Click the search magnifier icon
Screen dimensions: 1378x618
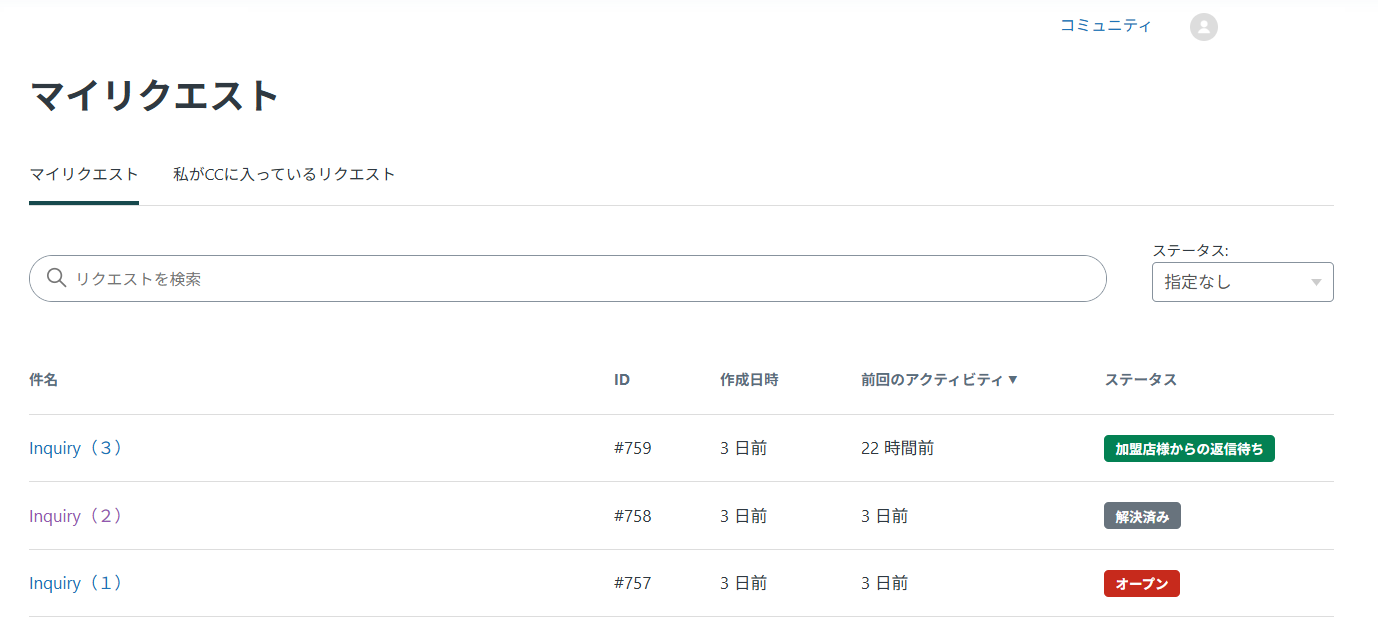[56, 279]
